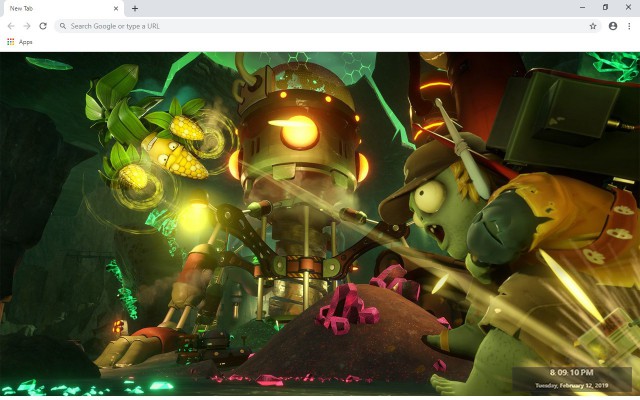The height and width of the screenshot is (400, 640).
Task: Click the search magnifier icon in address bar
Action: [62, 26]
